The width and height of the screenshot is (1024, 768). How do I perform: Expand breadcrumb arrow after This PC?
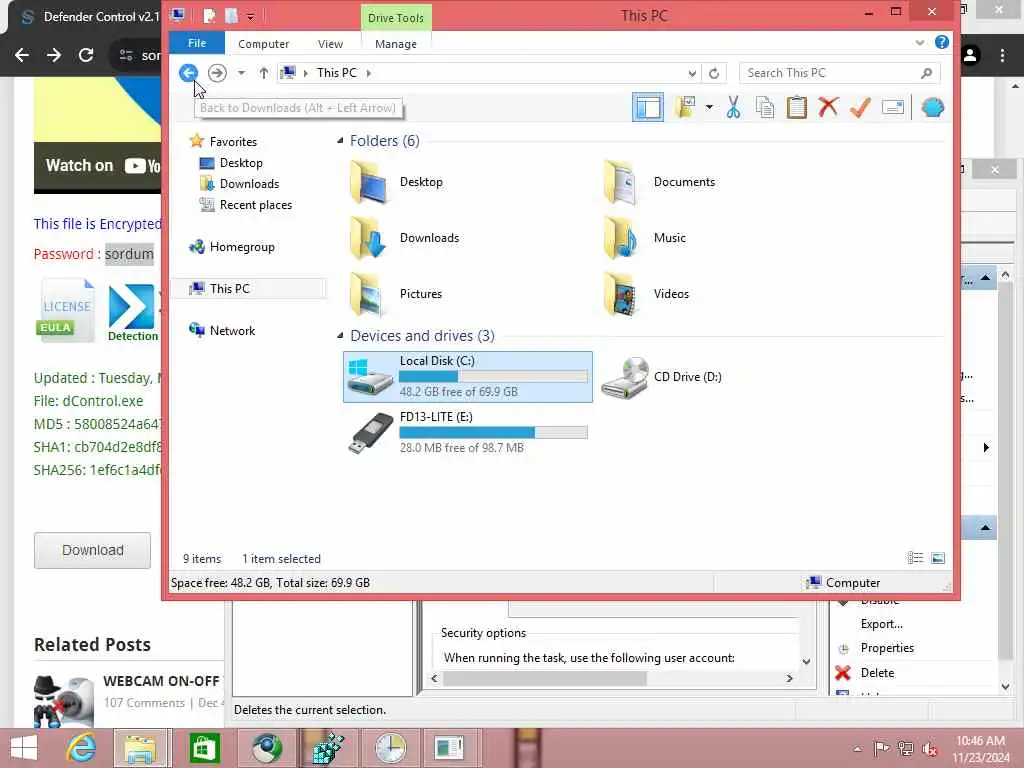(x=369, y=73)
